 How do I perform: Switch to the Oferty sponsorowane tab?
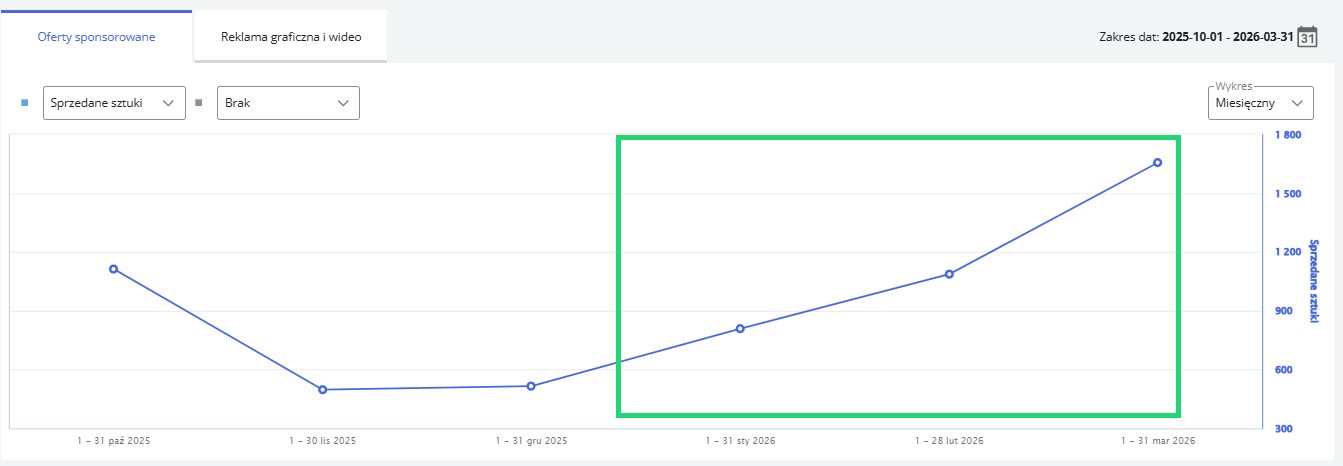point(96,37)
